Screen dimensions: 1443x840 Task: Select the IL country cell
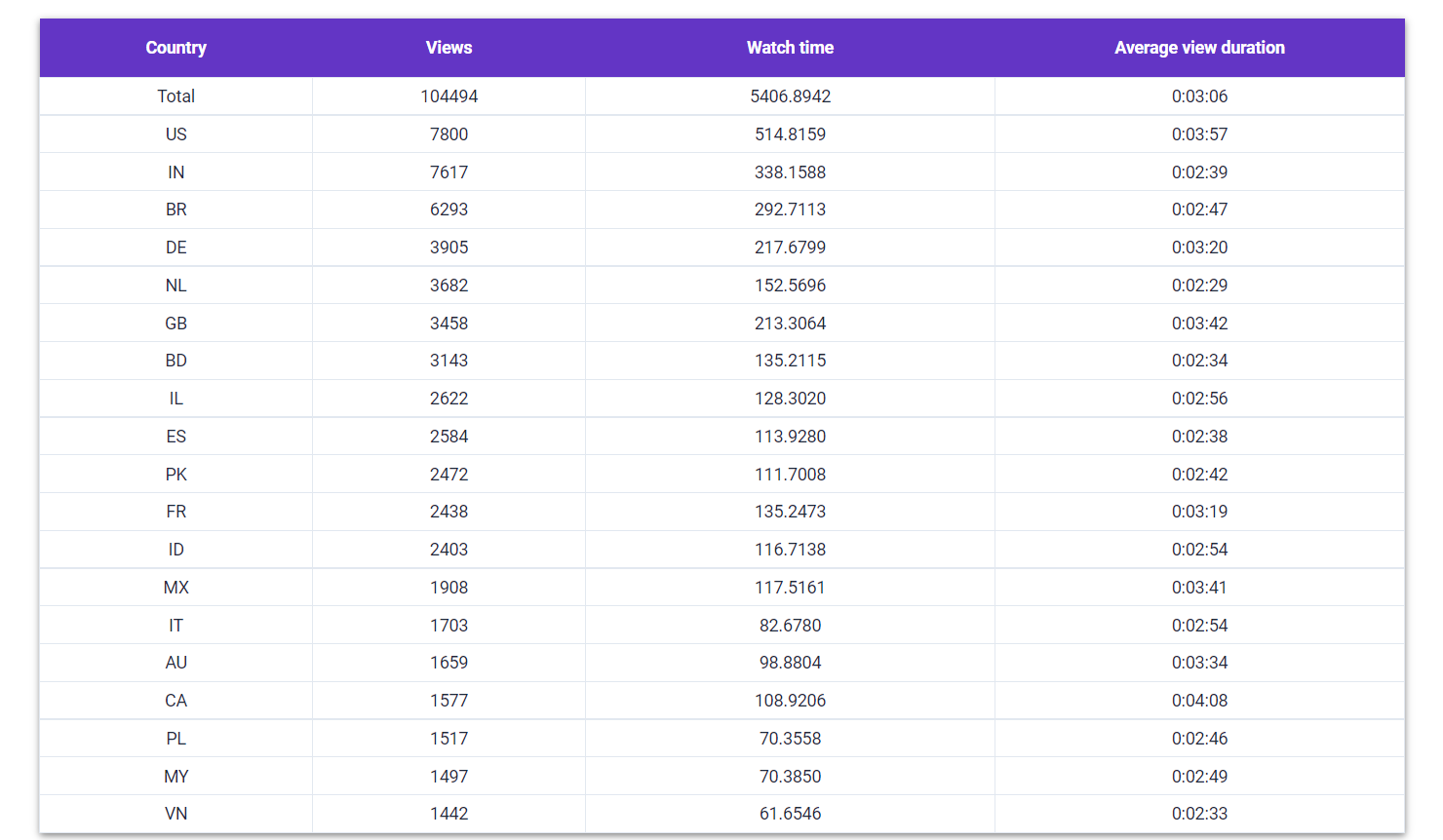pos(175,399)
